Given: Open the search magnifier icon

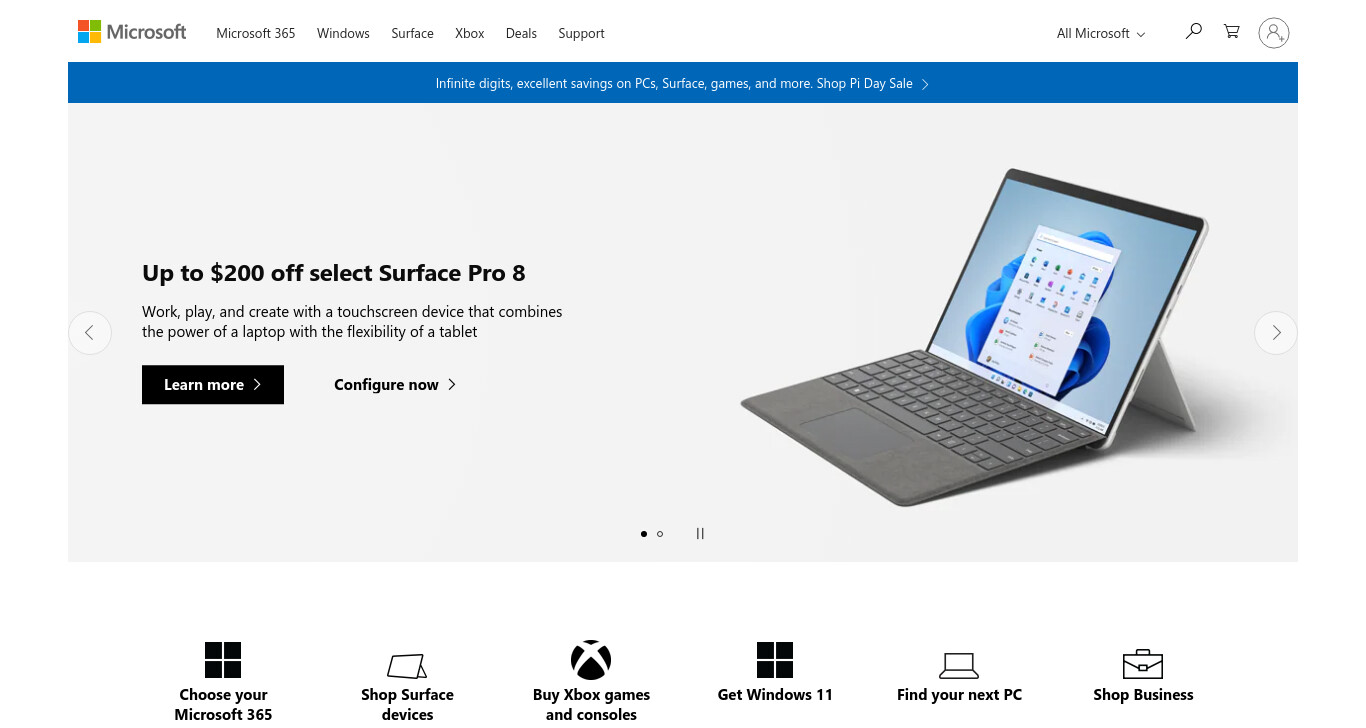Looking at the screenshot, I should click(1193, 32).
